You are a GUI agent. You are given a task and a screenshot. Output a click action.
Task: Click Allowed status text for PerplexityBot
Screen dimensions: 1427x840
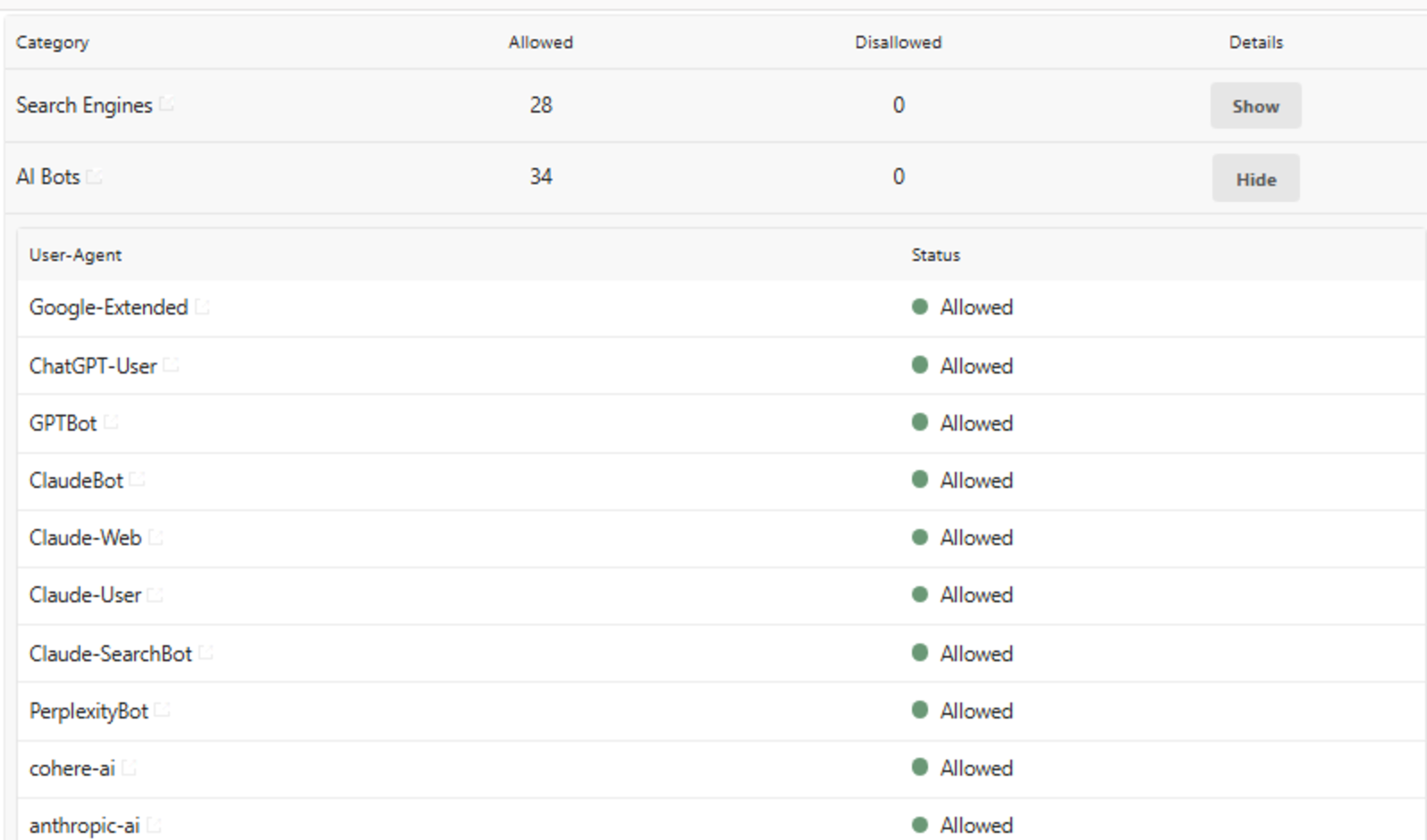pos(976,710)
